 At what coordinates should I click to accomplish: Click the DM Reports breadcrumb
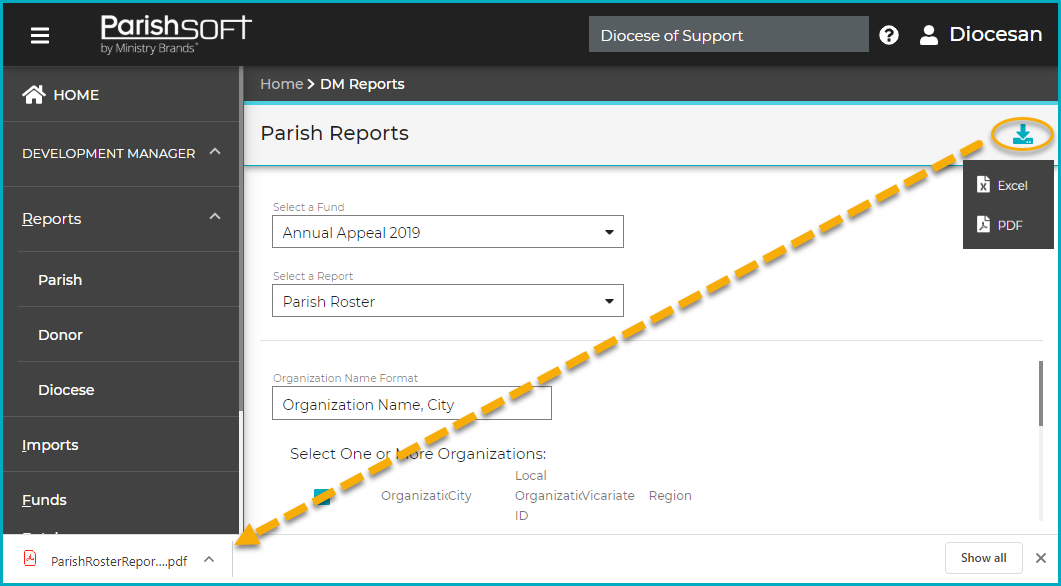(x=362, y=84)
